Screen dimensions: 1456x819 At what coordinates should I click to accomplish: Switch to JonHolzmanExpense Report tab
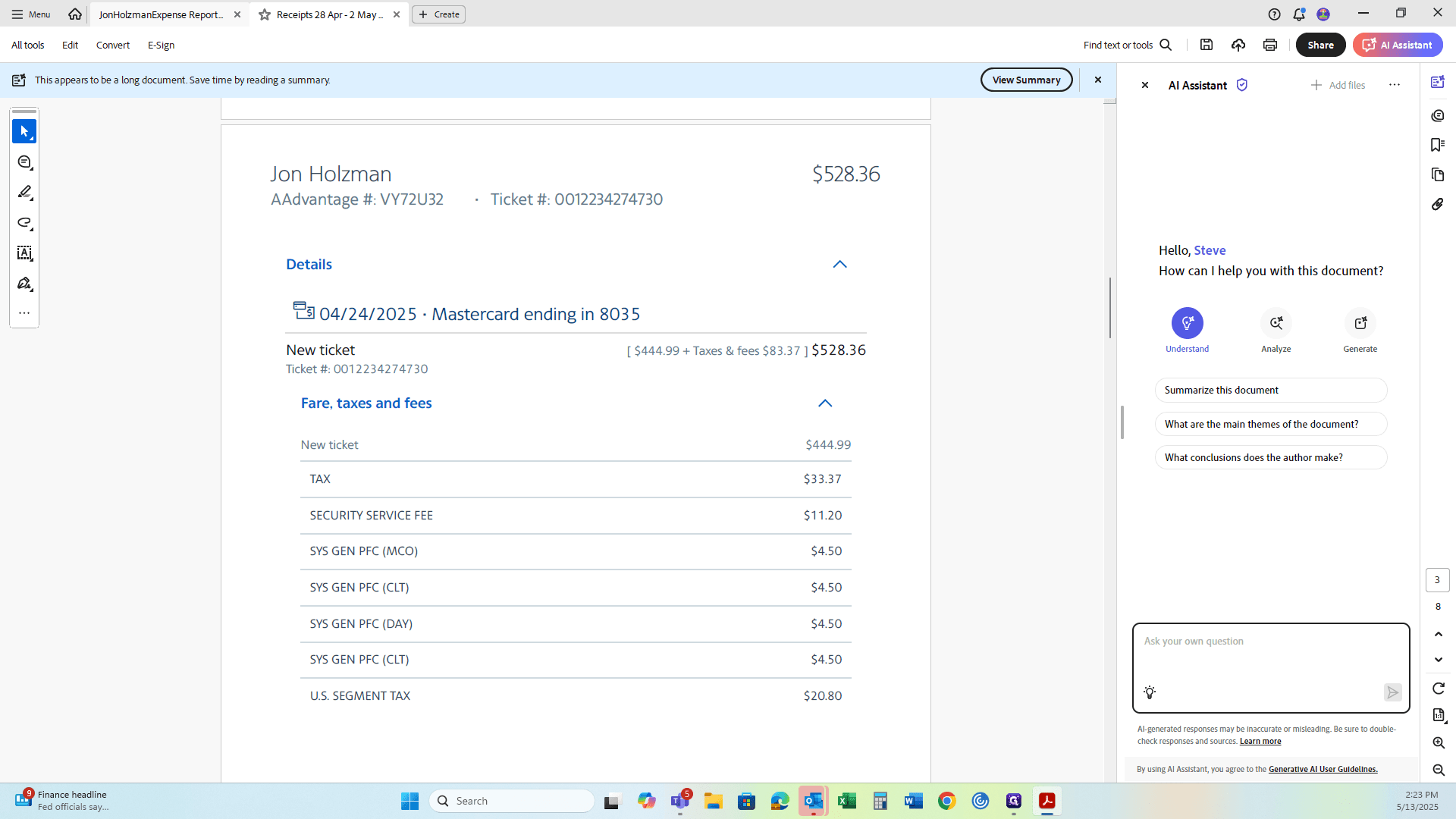pyautogui.click(x=161, y=14)
